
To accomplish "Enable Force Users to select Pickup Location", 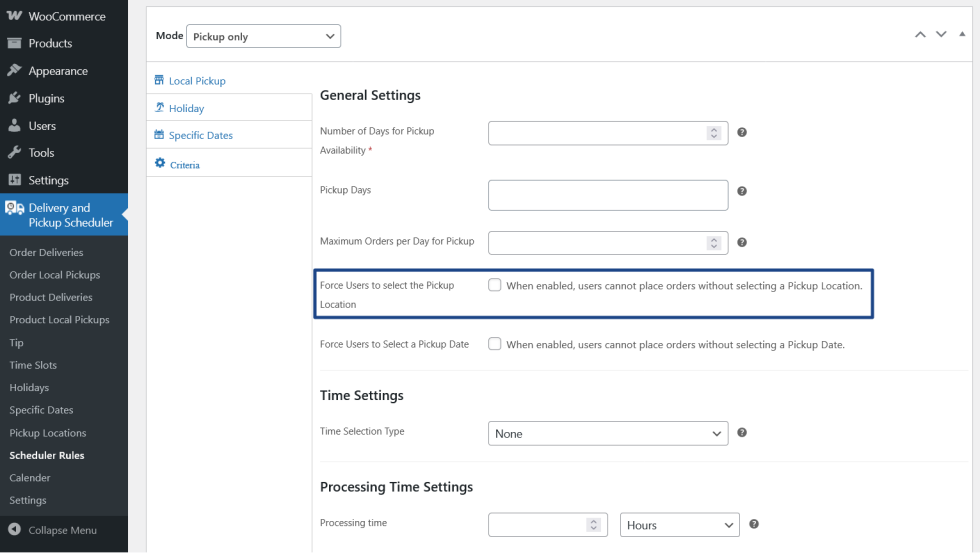I will pyautogui.click(x=495, y=285).
